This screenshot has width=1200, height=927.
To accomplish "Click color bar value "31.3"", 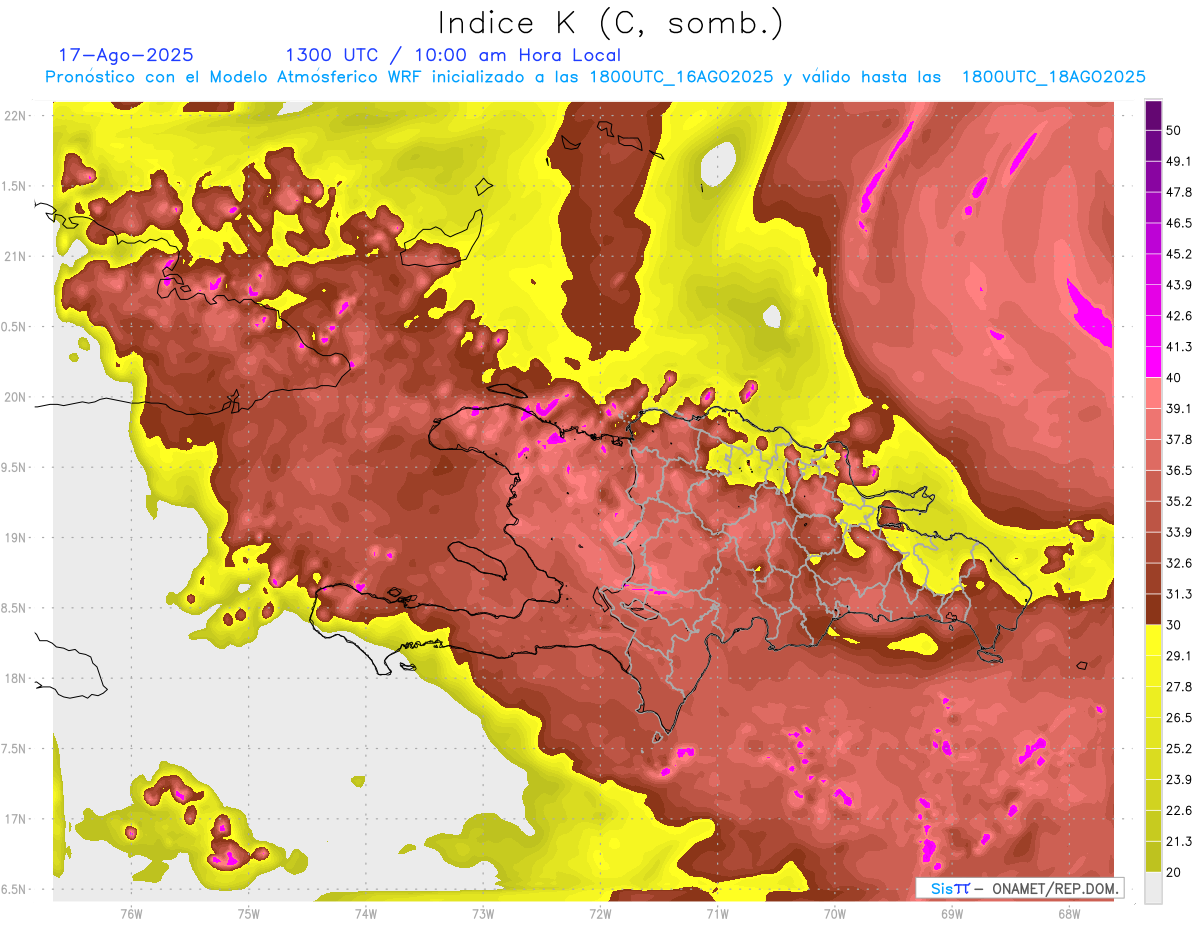I will (x=1178, y=594).
